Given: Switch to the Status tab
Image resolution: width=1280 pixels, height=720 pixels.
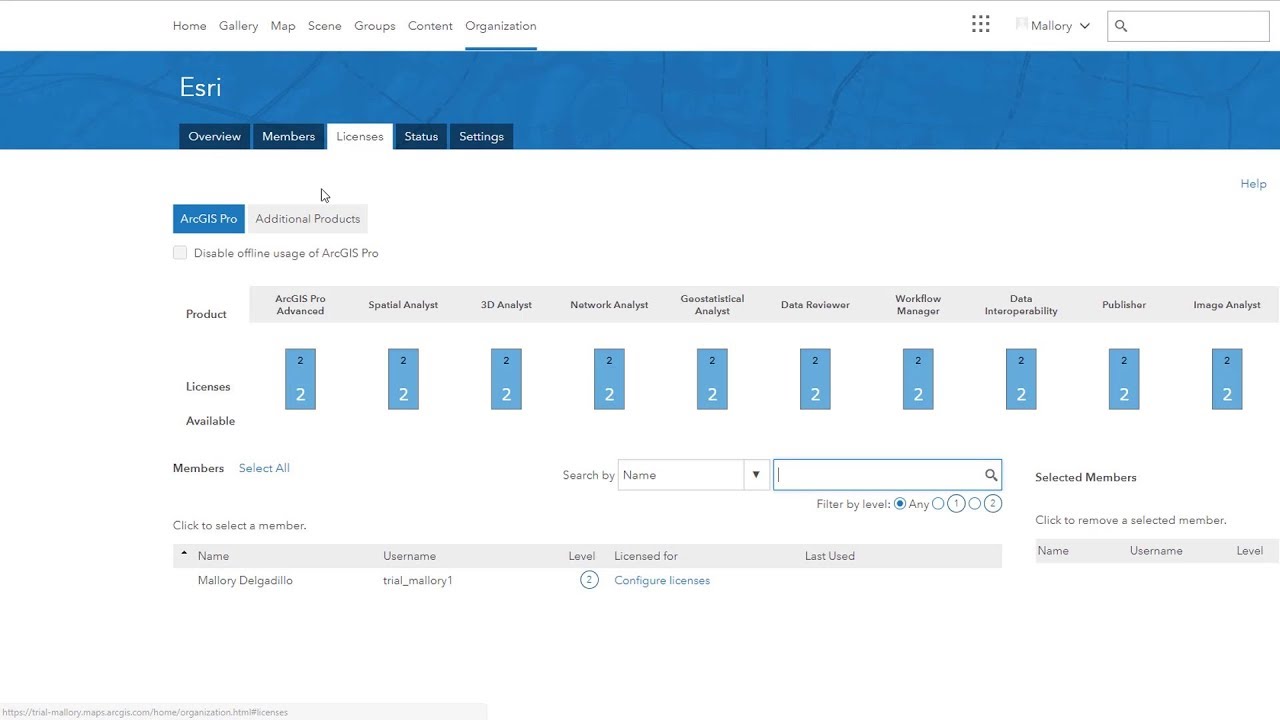Looking at the screenshot, I should [421, 136].
